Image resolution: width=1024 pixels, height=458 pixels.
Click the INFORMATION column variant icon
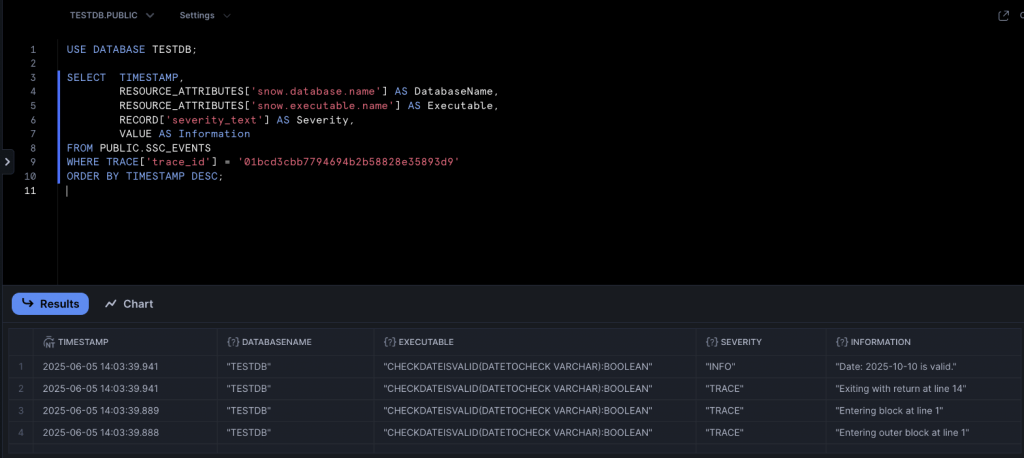(x=841, y=342)
